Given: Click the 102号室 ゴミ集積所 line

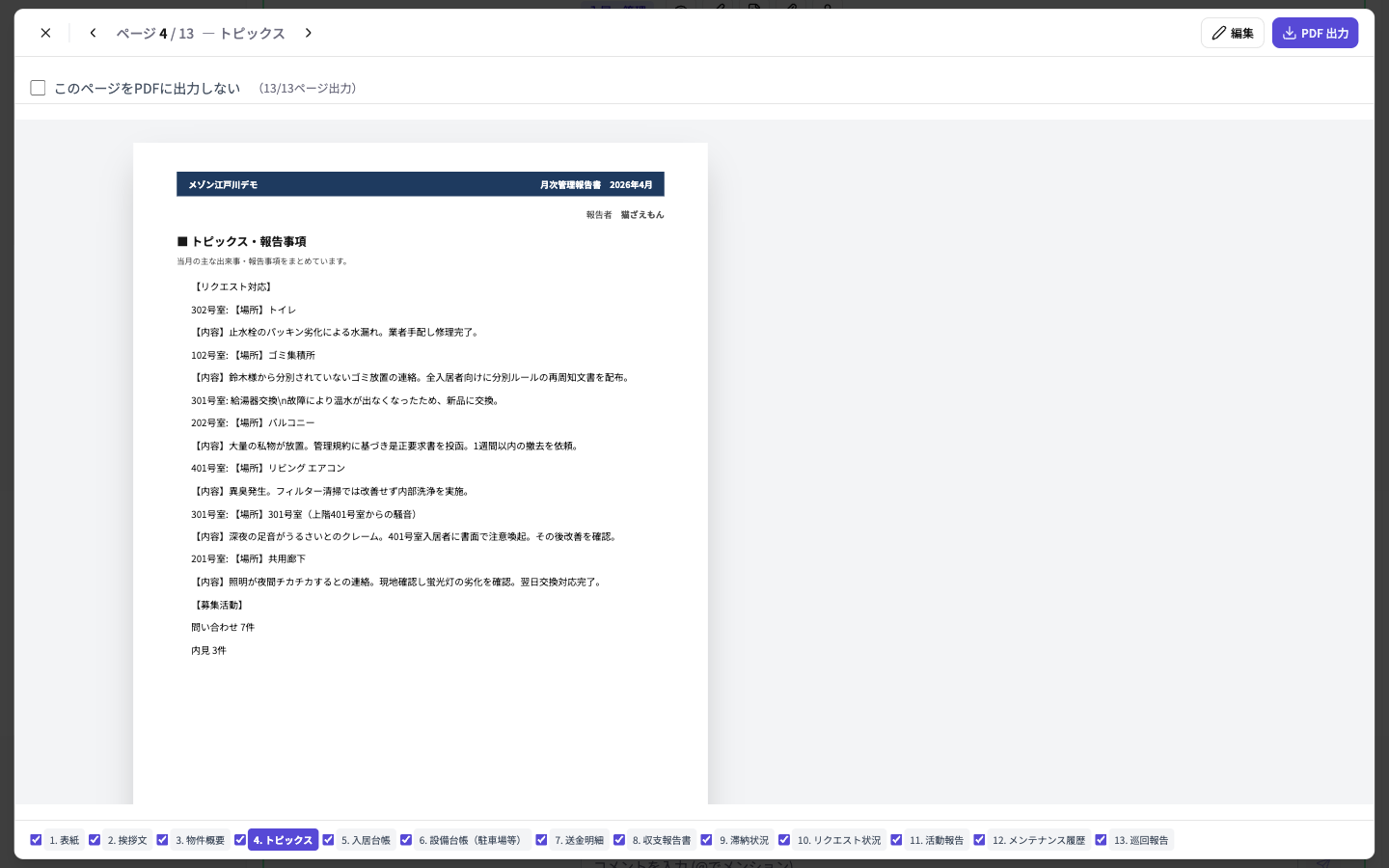Looking at the screenshot, I should [253, 356].
